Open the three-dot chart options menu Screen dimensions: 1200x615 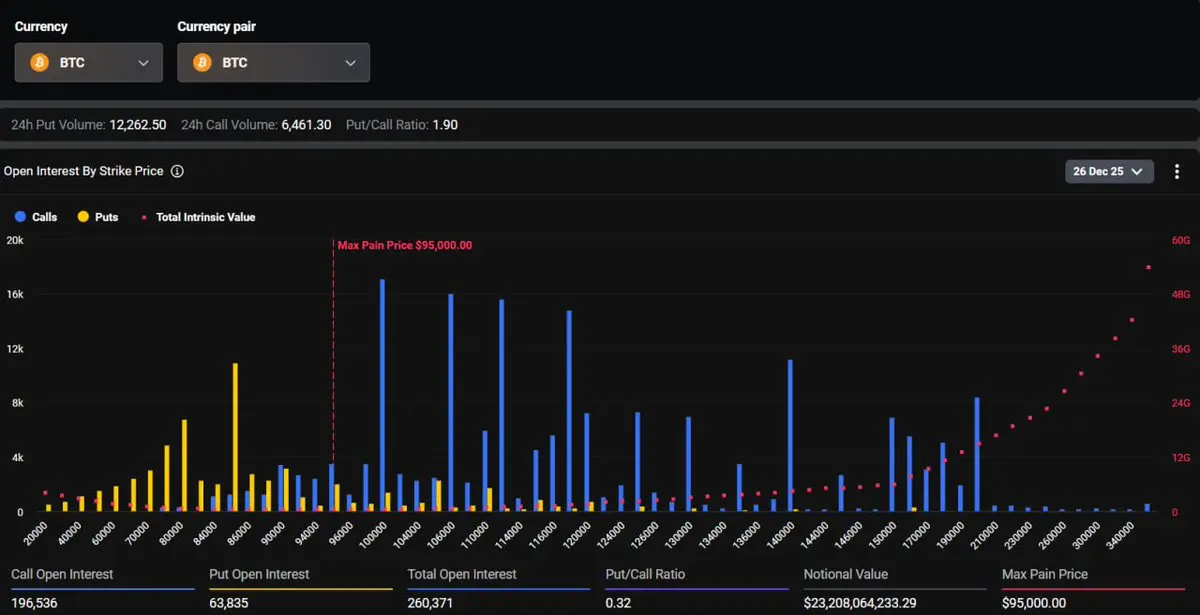[1177, 171]
